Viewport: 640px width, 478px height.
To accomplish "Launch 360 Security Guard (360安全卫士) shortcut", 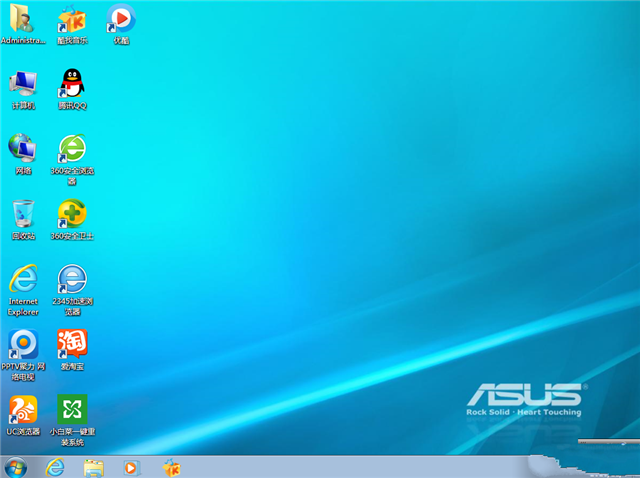I will (x=72, y=214).
